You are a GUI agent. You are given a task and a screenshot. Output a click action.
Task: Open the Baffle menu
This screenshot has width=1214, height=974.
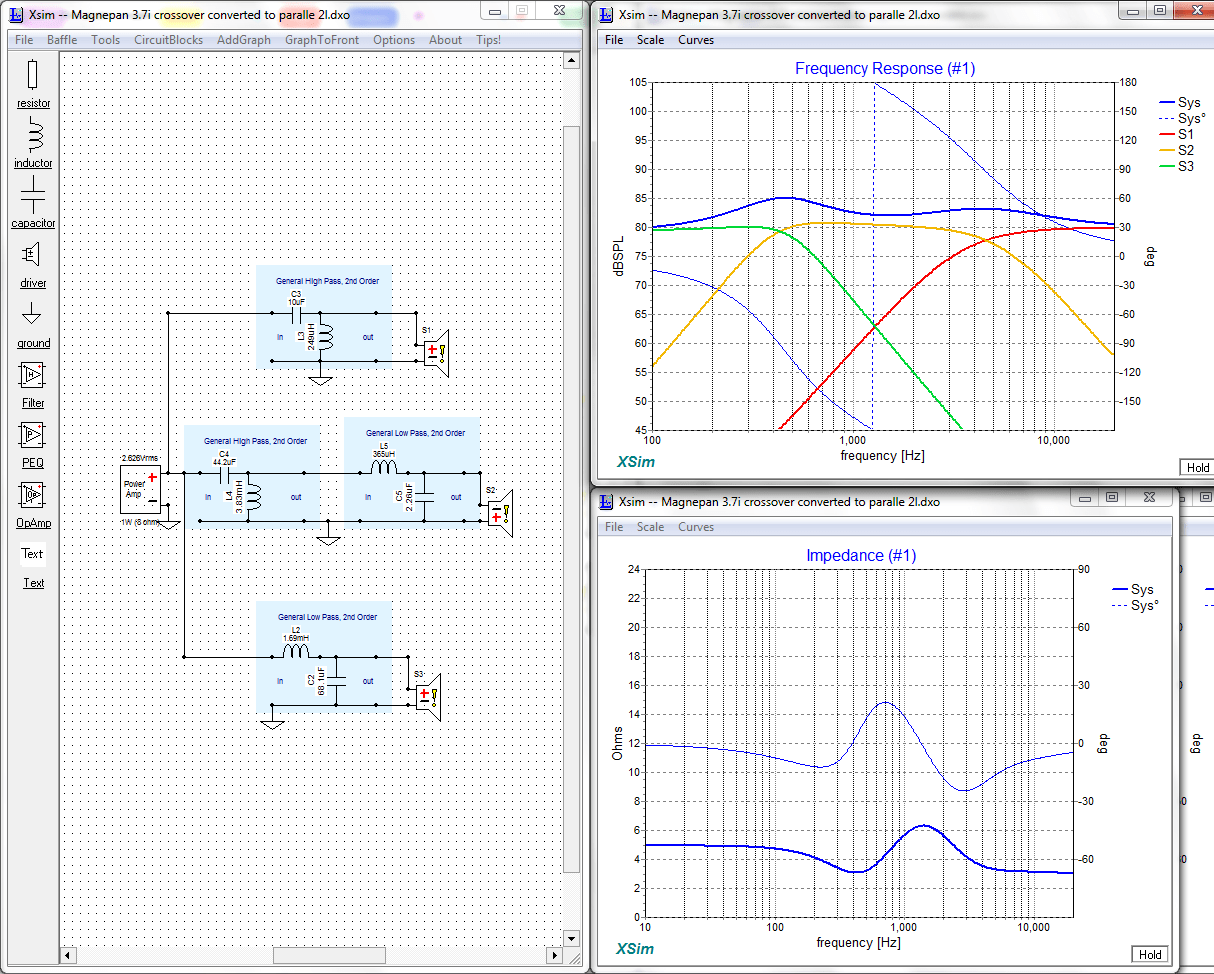(62, 40)
